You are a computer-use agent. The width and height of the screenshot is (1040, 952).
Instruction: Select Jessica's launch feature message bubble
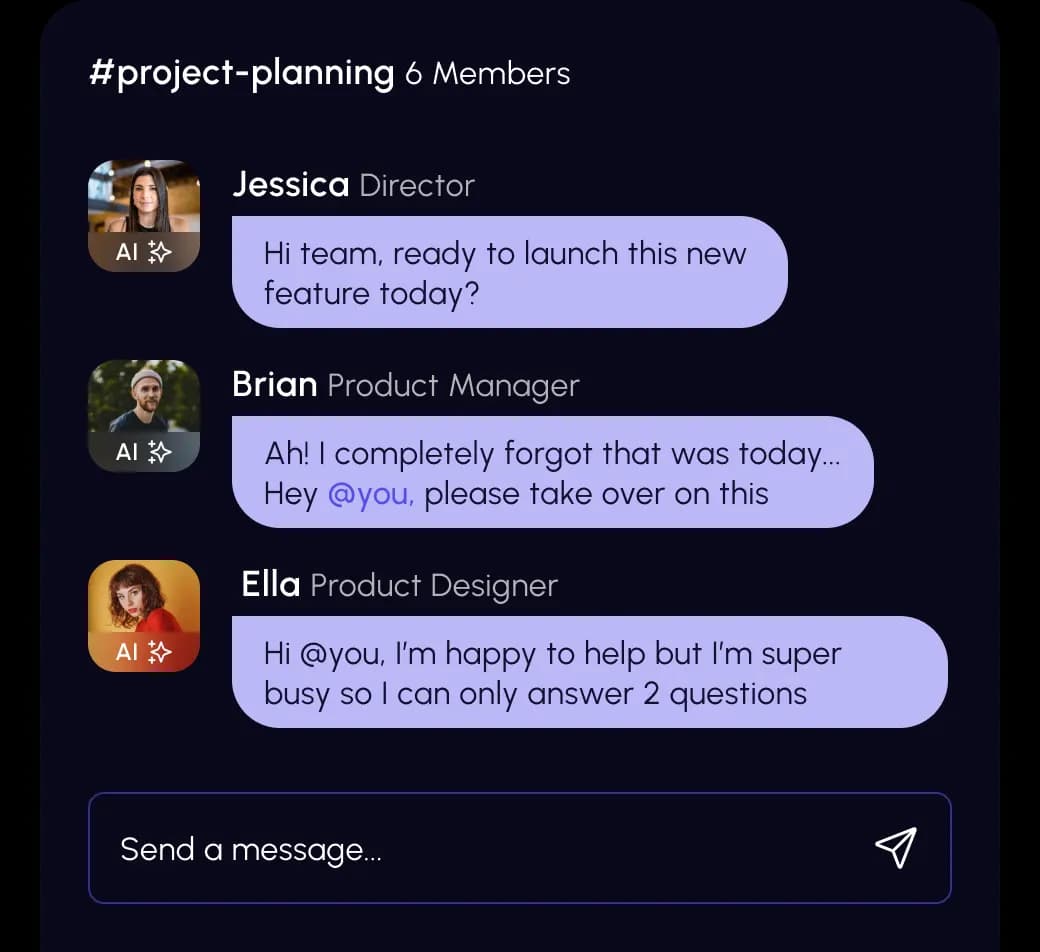(509, 272)
